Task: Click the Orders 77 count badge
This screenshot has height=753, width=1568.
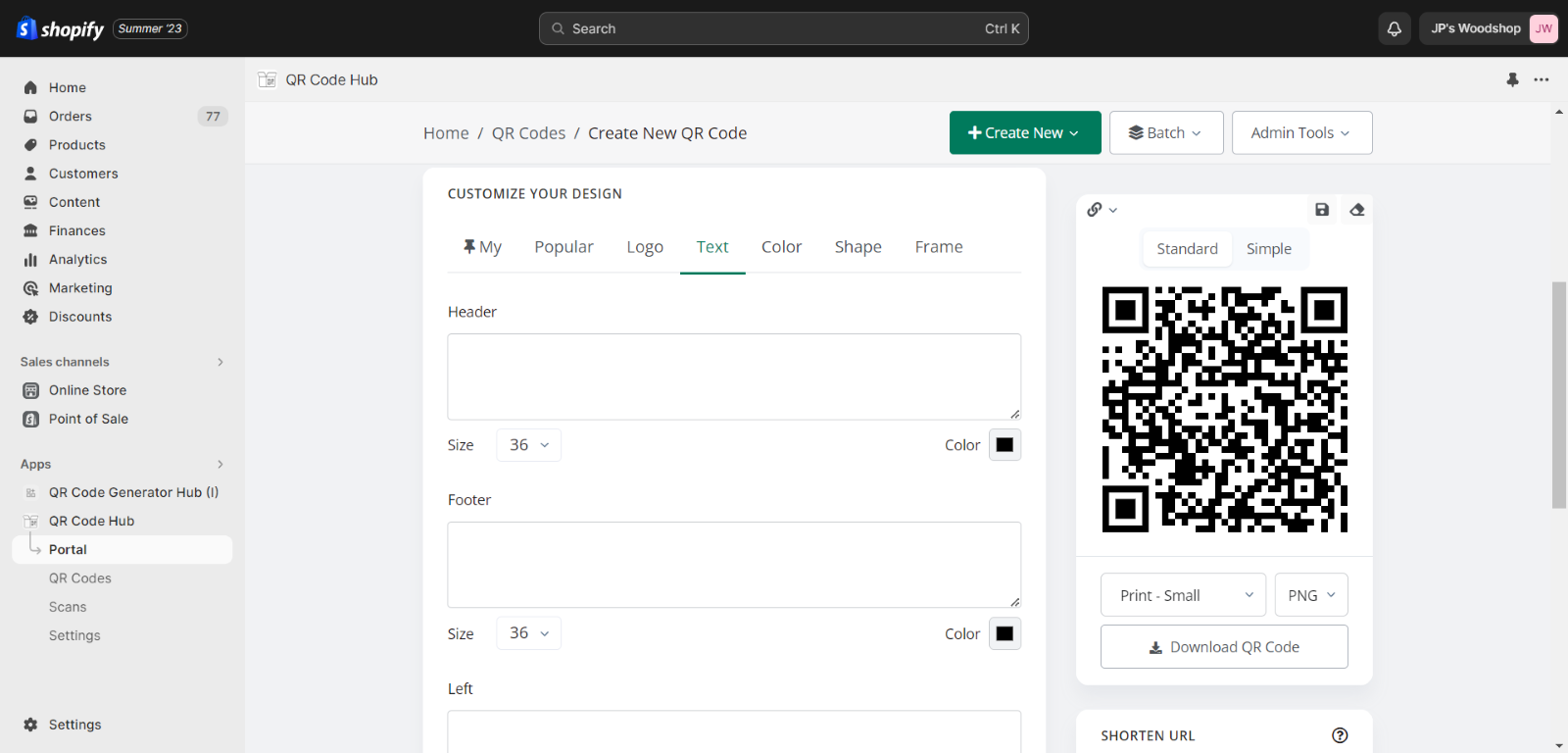Action: click(213, 116)
